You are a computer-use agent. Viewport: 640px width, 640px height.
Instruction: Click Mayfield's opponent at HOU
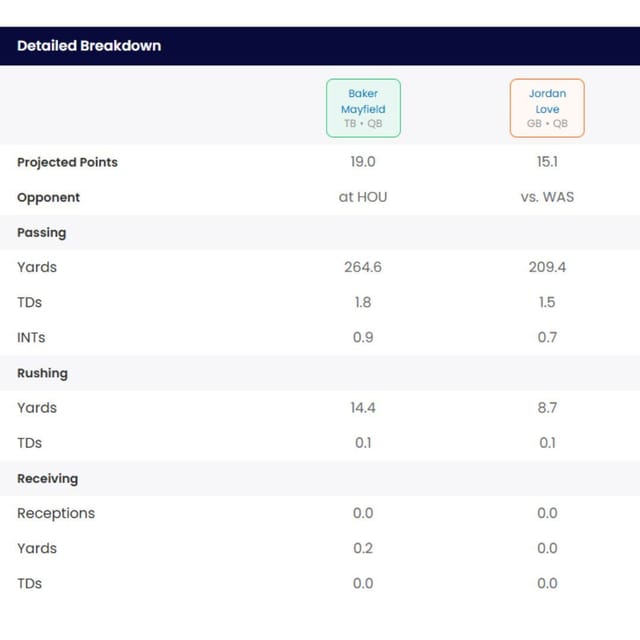[x=363, y=197]
